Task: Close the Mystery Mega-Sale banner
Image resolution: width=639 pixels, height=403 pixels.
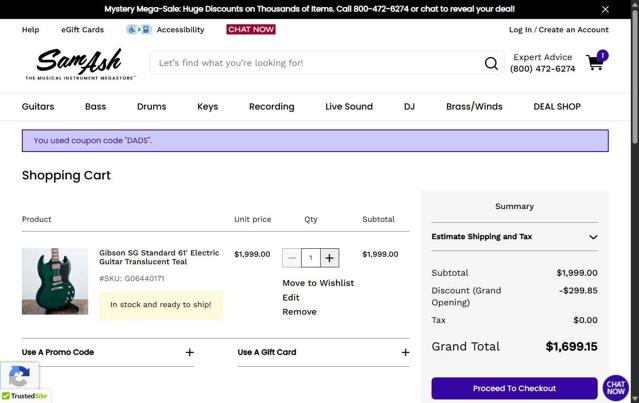Action: tap(605, 9)
